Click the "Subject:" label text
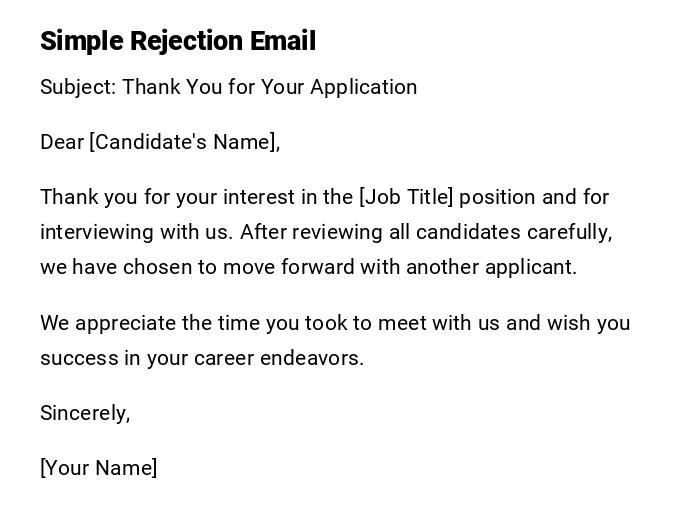The width and height of the screenshot is (700, 530). tap(78, 87)
